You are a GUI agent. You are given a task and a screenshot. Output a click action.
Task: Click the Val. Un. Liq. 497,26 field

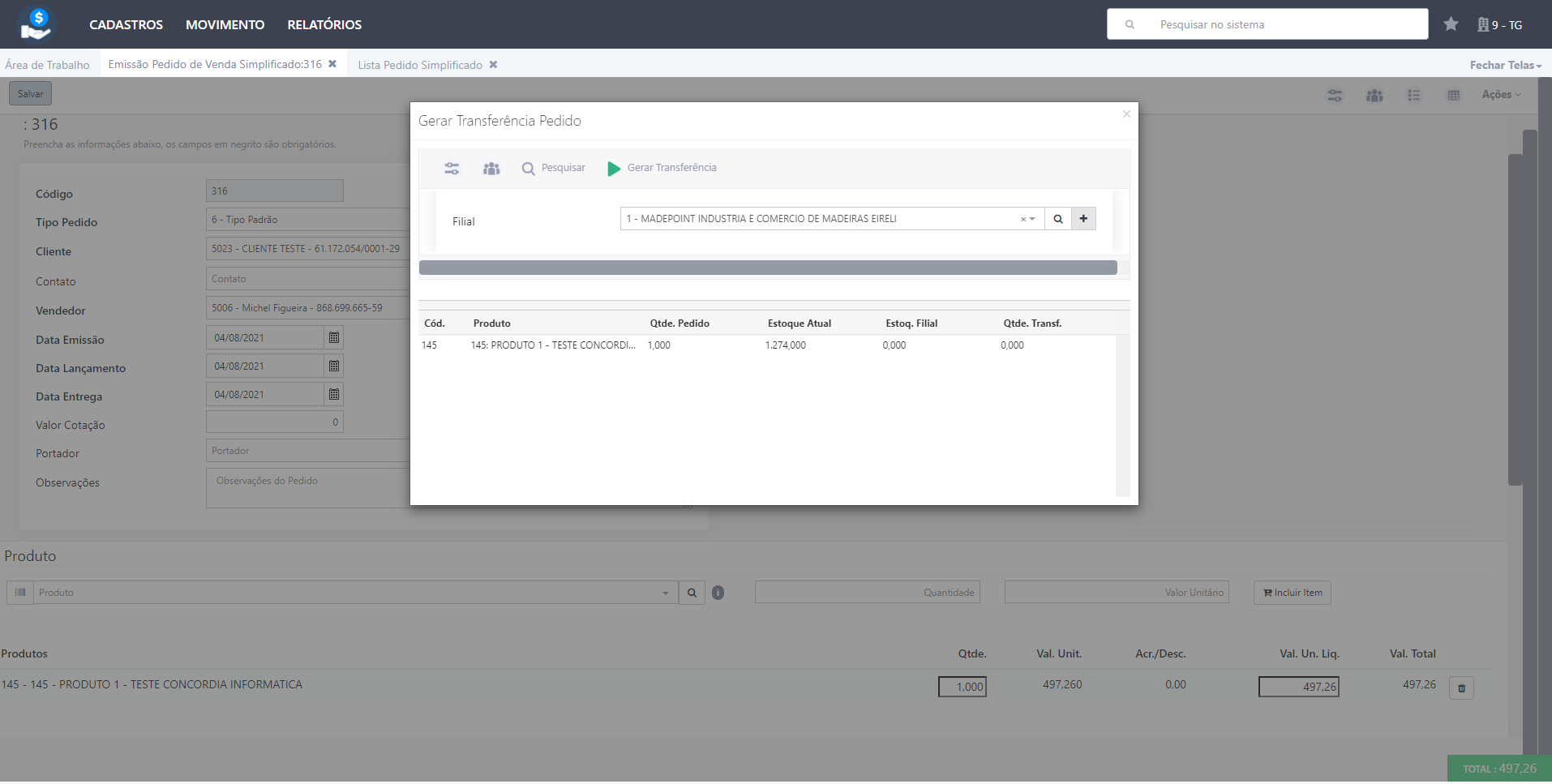[x=1298, y=687]
